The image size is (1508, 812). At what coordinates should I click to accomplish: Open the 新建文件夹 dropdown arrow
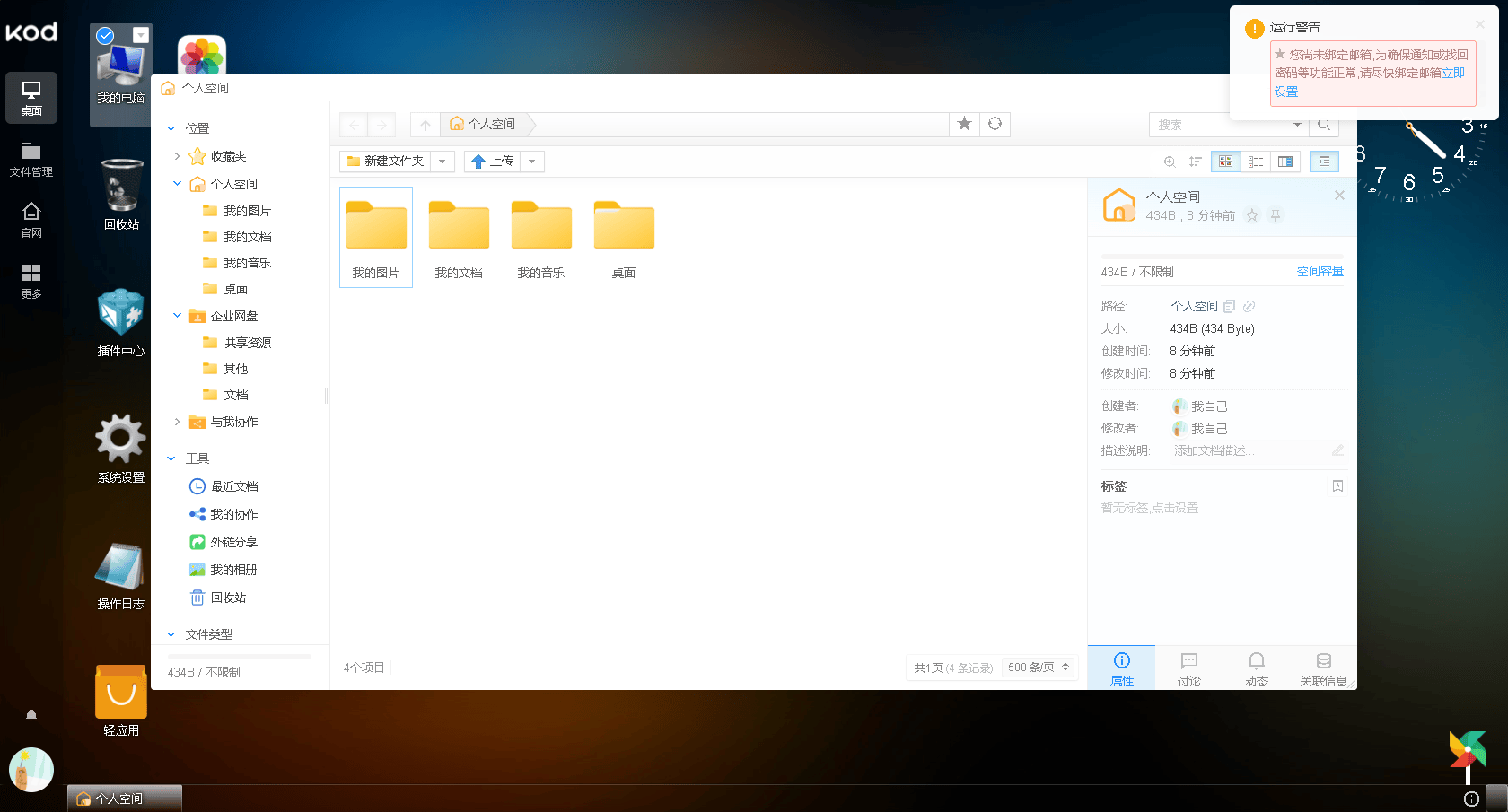point(442,161)
